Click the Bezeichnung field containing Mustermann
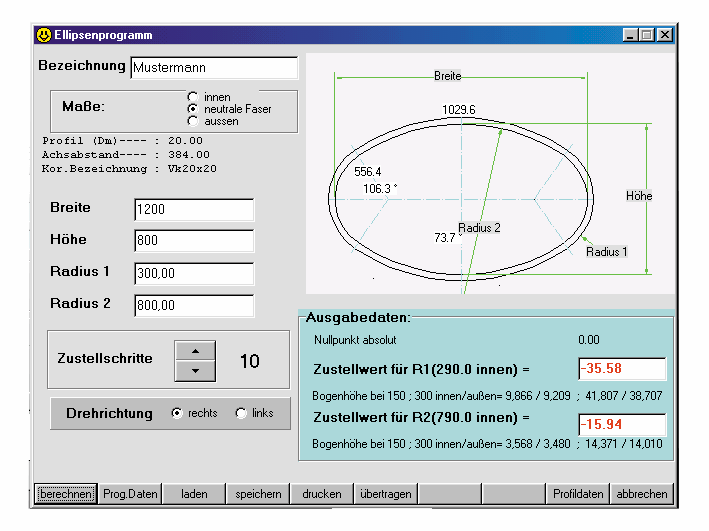 (214, 68)
